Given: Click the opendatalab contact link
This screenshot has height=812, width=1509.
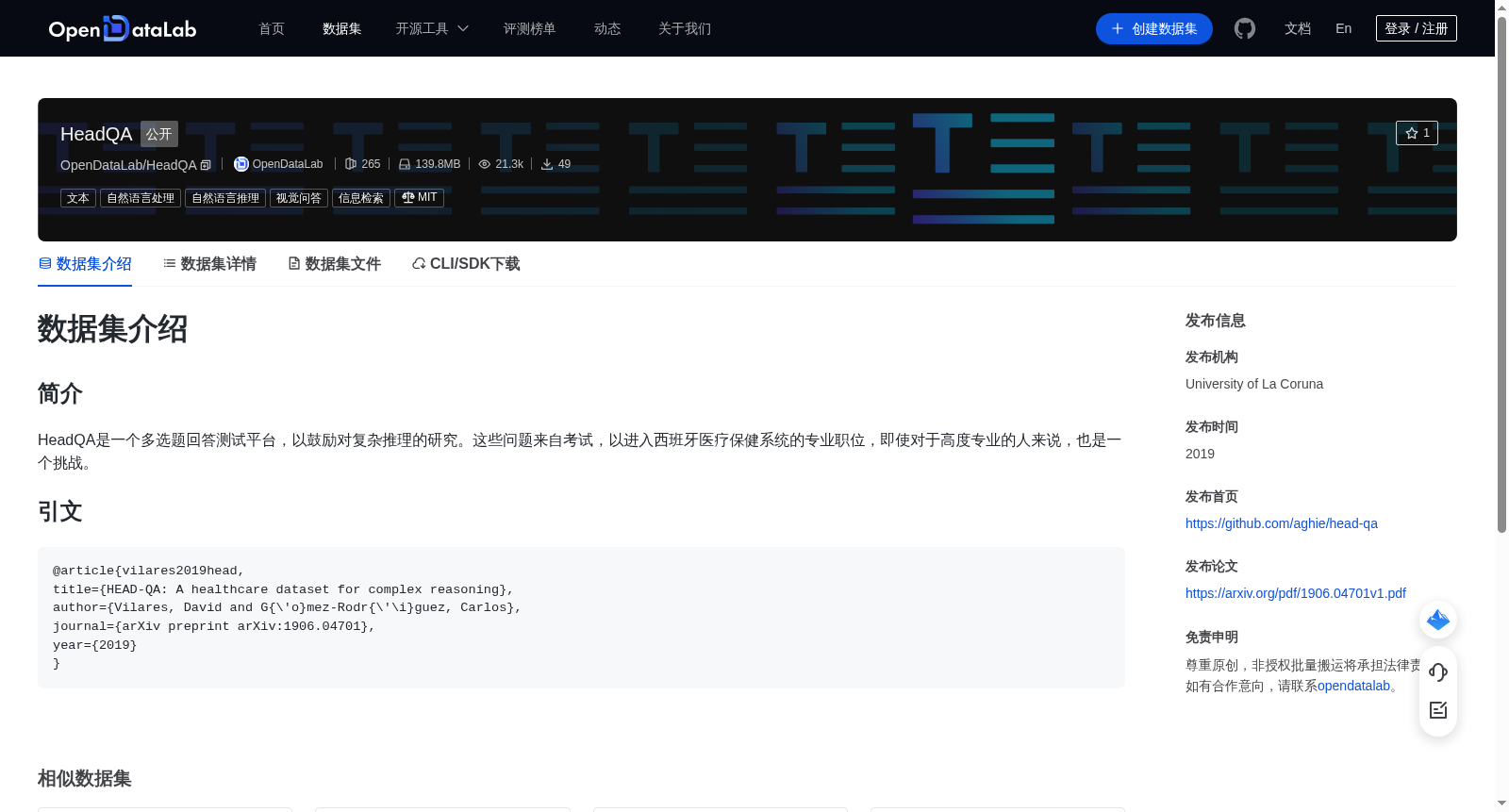Looking at the screenshot, I should 1353,686.
